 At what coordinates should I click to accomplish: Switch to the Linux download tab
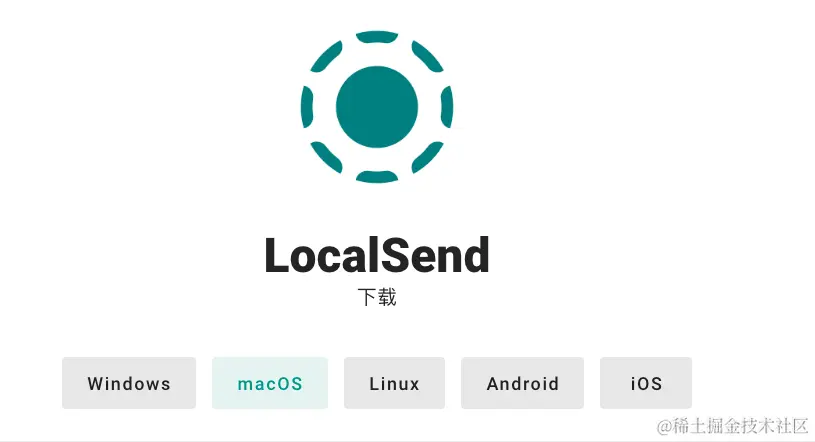click(x=395, y=383)
